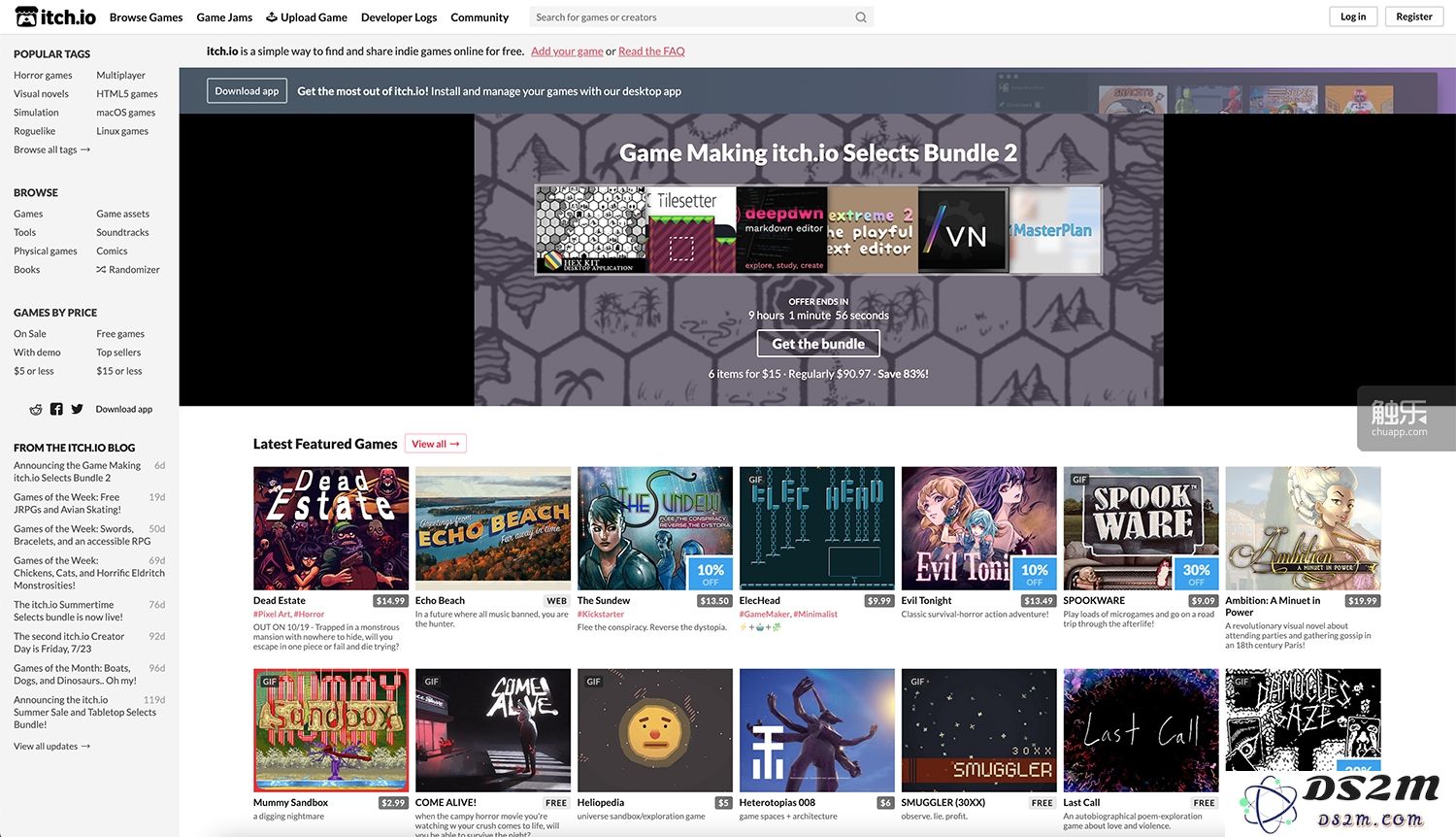1456x837 pixels.
Task: Click the search magnifier icon
Action: pyautogui.click(x=861, y=17)
